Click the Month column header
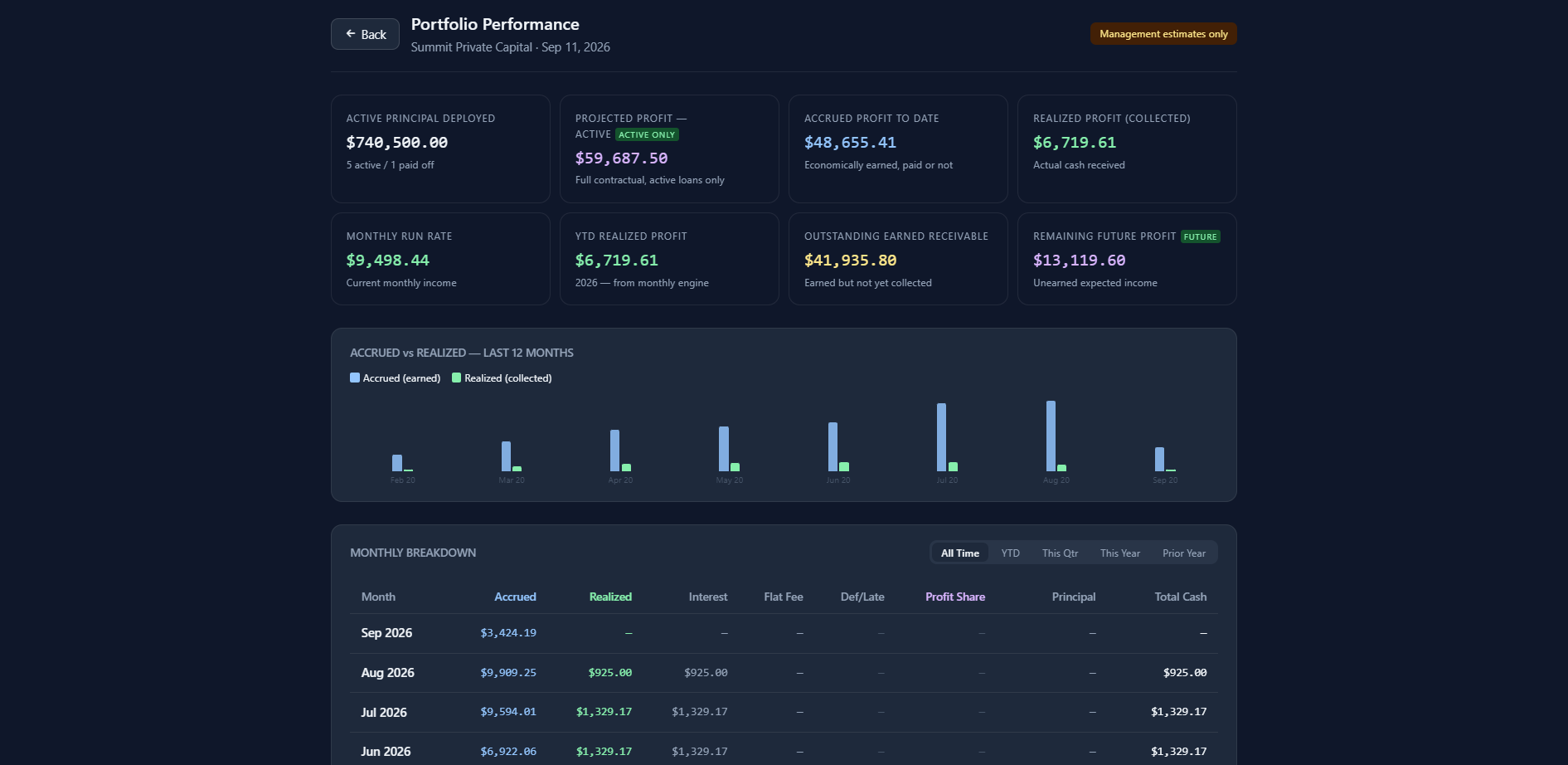 378,597
